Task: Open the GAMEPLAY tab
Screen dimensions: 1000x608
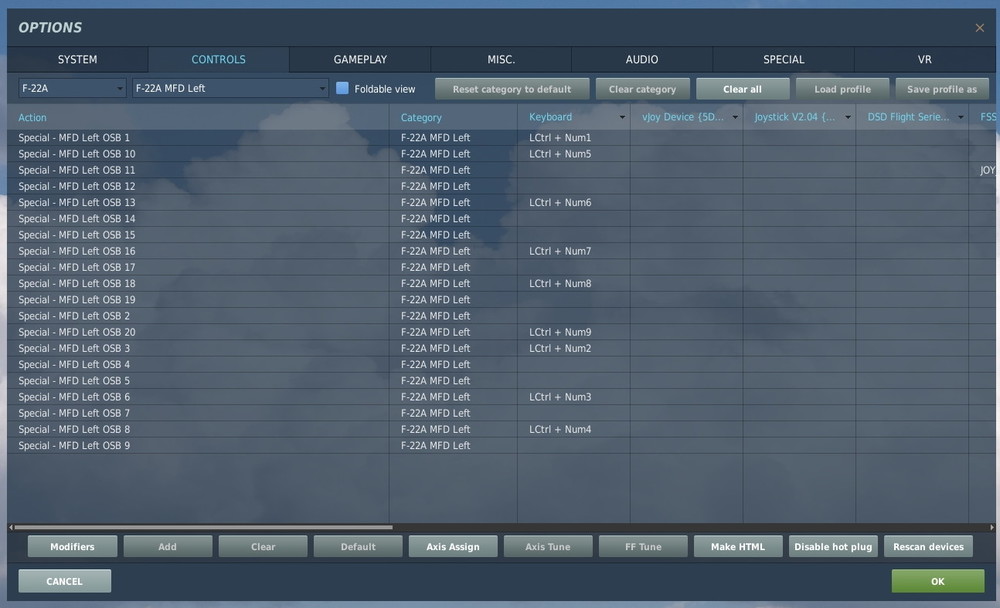Action: click(360, 59)
